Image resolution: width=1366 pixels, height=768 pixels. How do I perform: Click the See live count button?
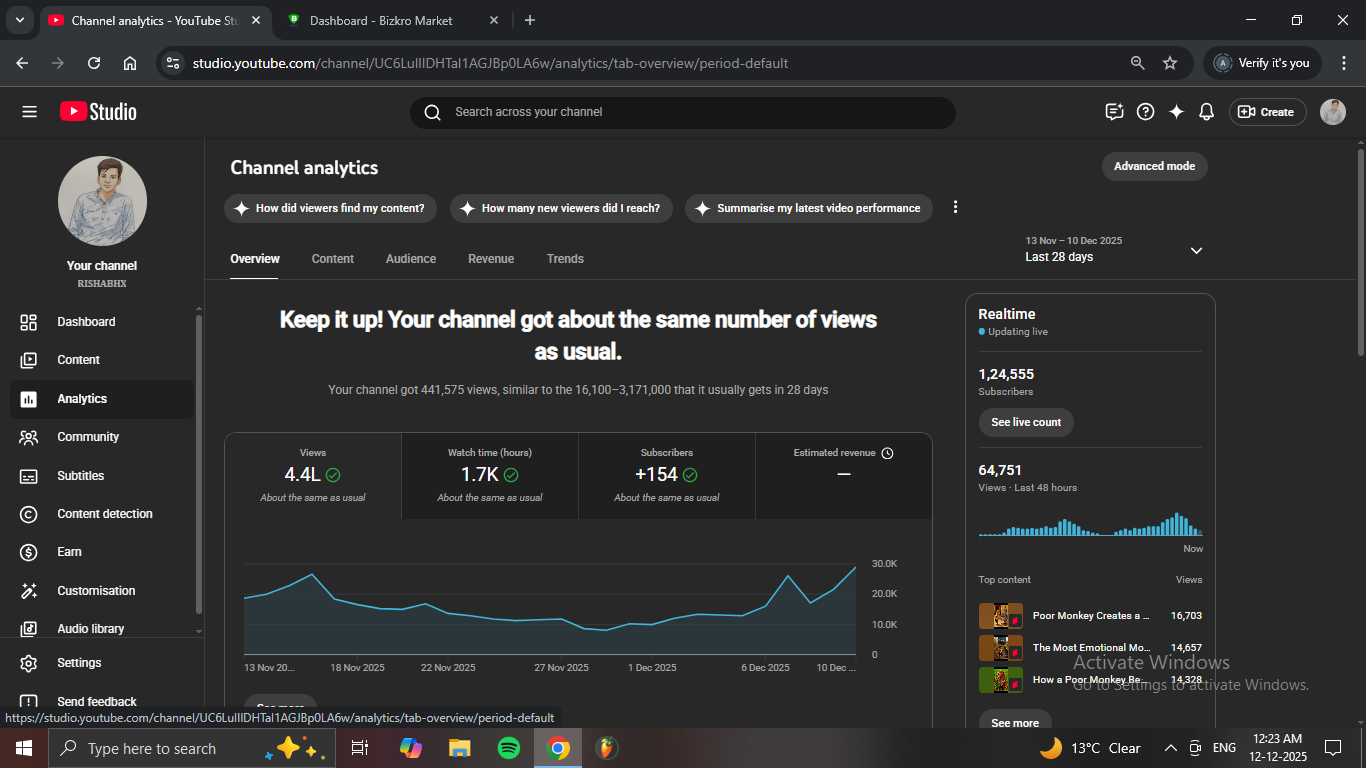tap(1025, 422)
